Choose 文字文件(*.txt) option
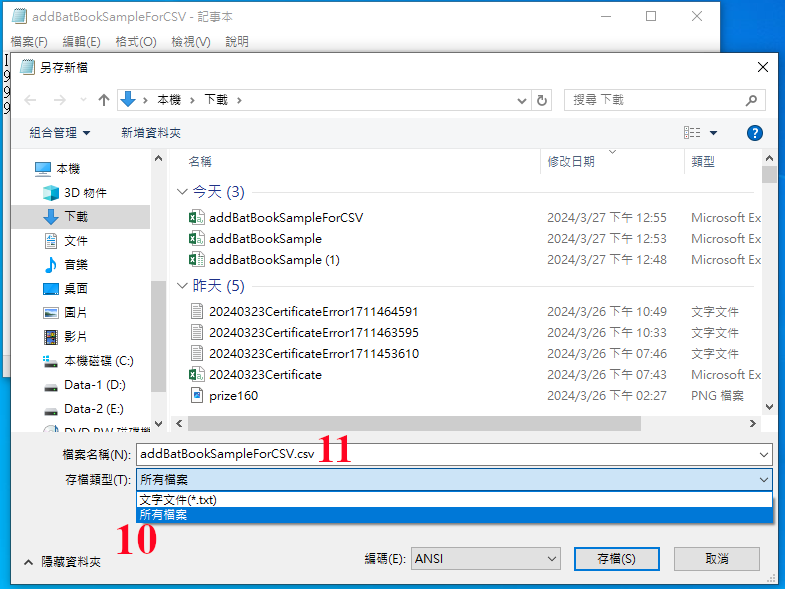The width and height of the screenshot is (785, 589). coord(454,500)
